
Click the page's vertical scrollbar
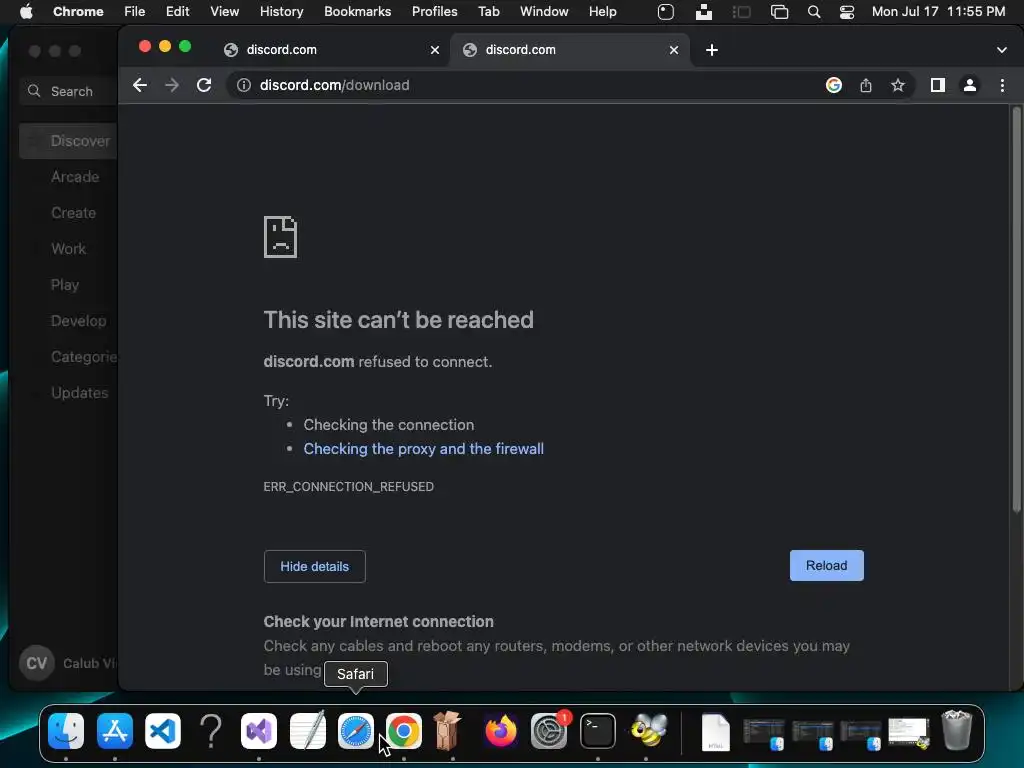(x=1016, y=310)
